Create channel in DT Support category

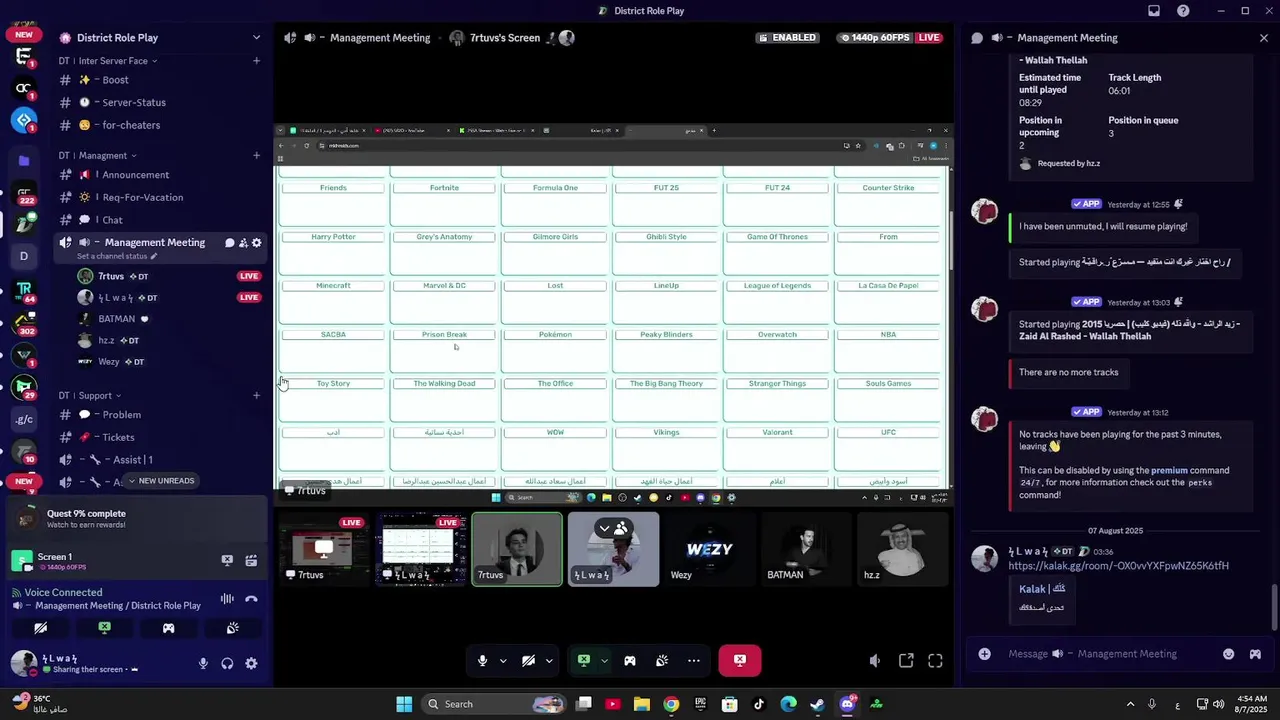point(256,396)
